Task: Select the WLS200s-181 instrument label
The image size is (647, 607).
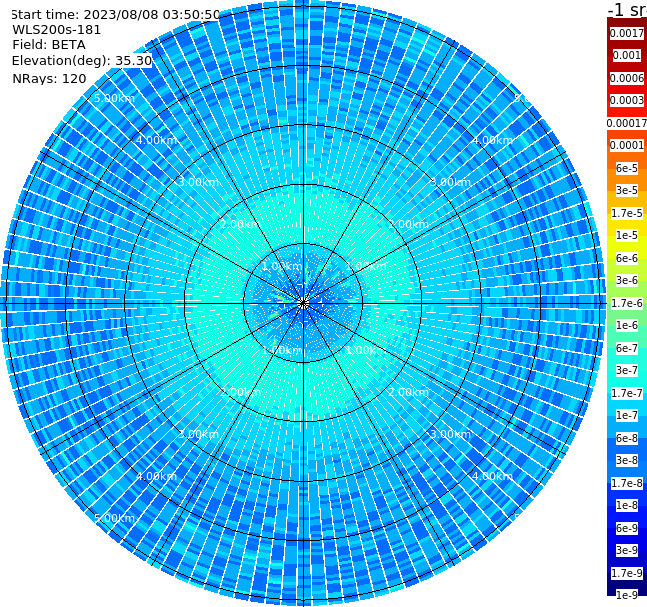Action: pos(57,30)
